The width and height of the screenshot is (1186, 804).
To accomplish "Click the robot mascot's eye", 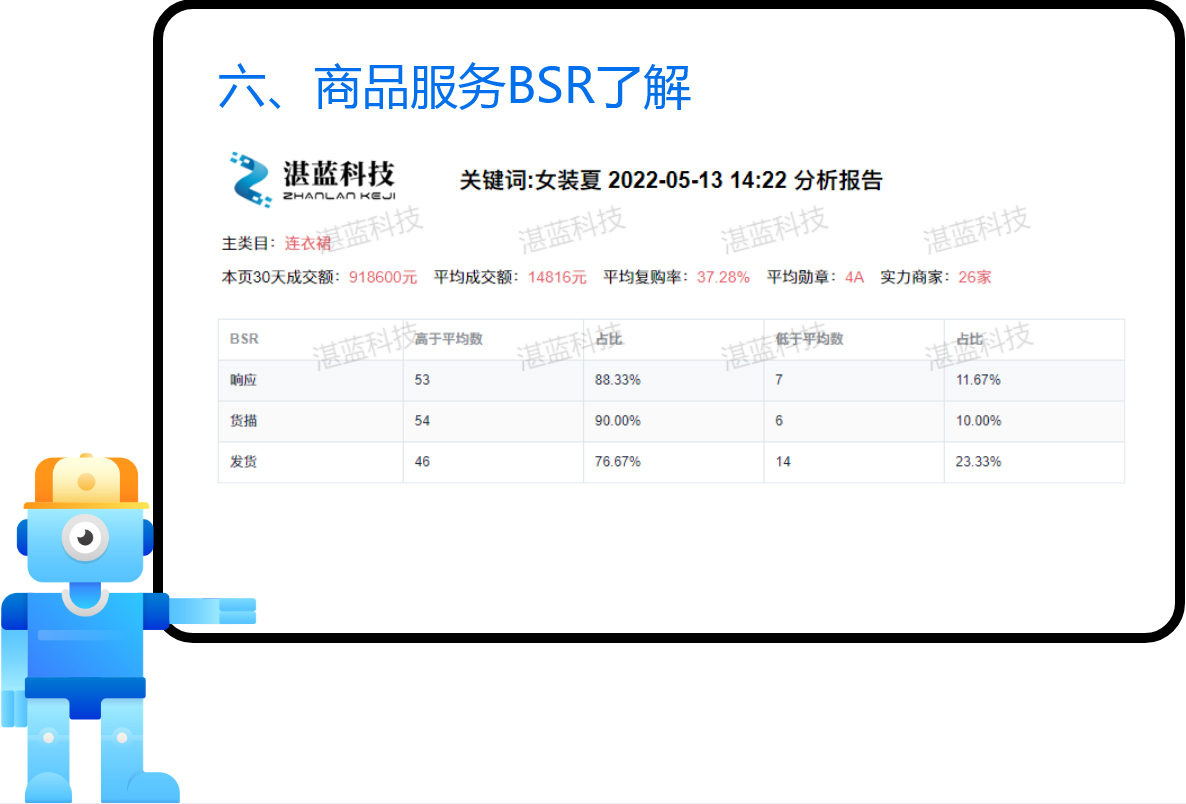I will click(x=85, y=538).
